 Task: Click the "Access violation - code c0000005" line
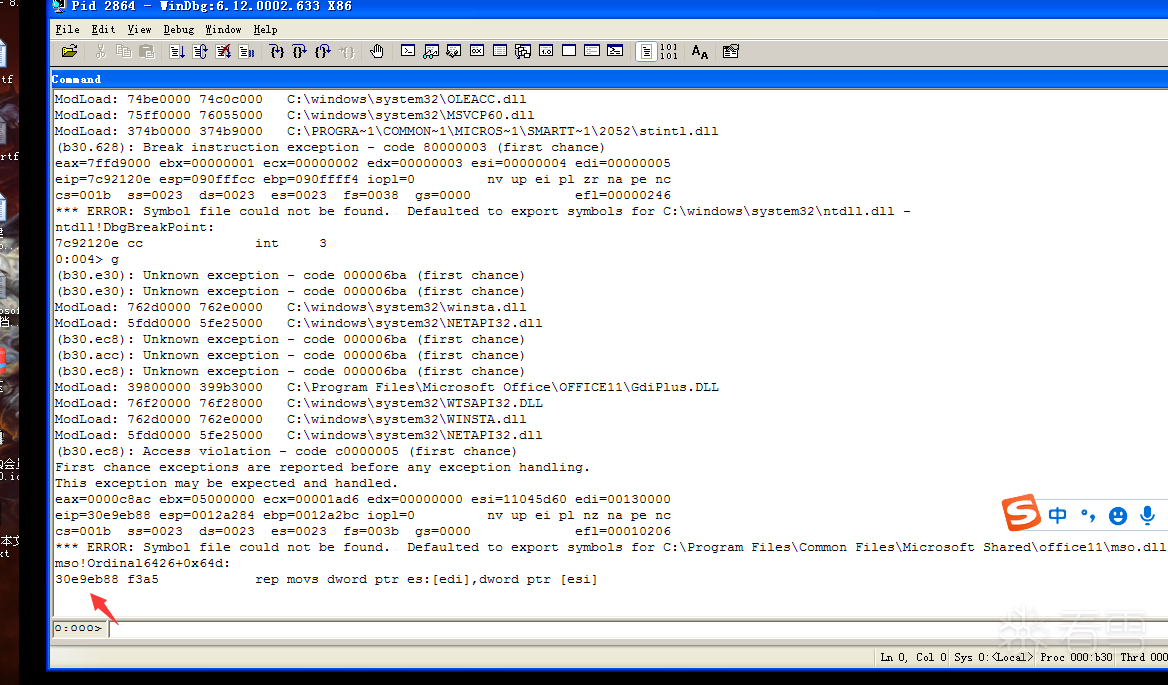click(x=286, y=451)
